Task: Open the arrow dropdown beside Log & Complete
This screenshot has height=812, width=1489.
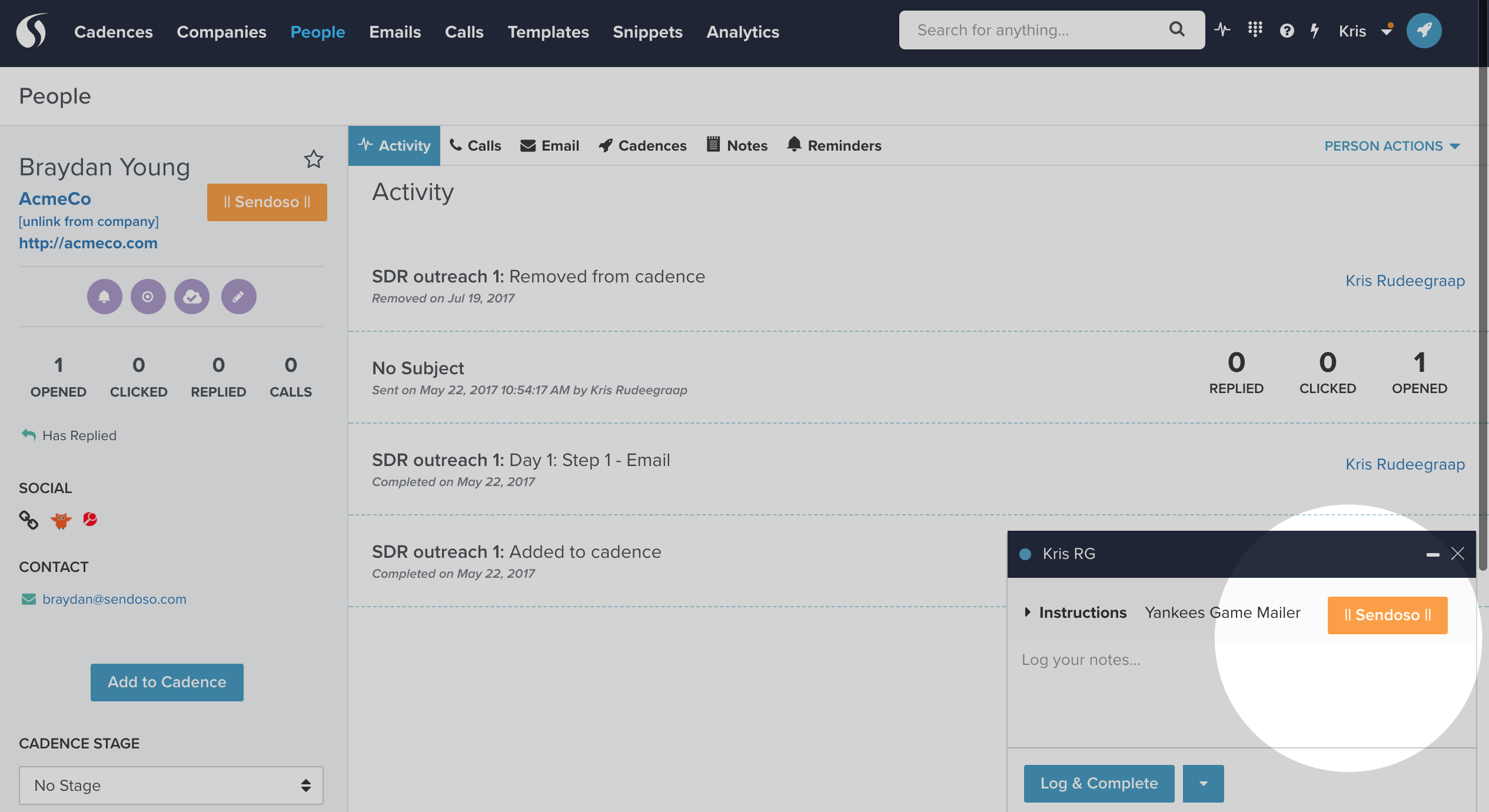Action: (x=1203, y=783)
